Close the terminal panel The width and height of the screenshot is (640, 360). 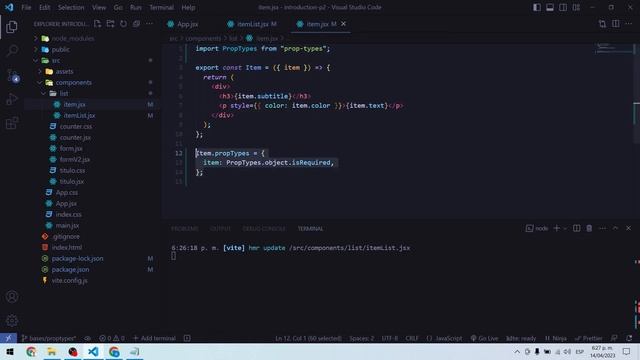(x=628, y=229)
